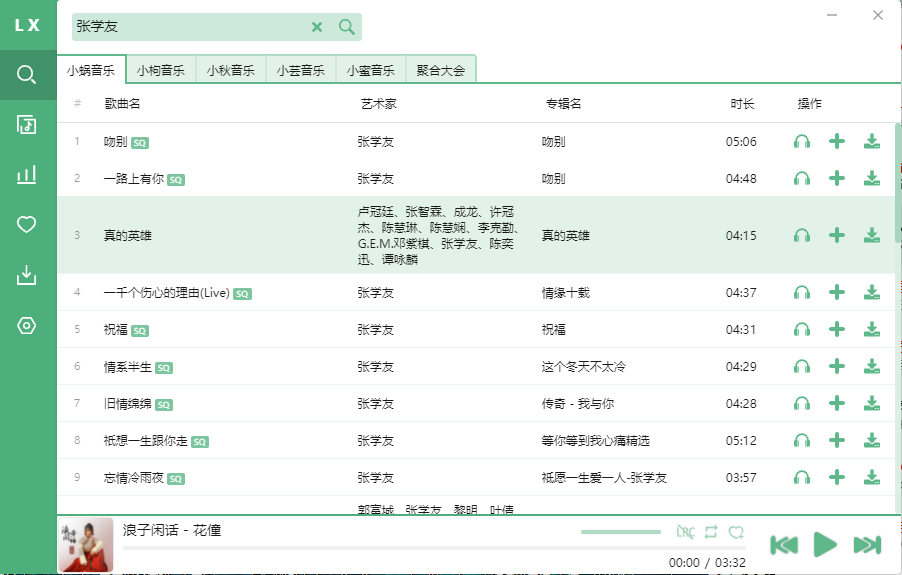Open the song list page in sidebar
This screenshot has width=902, height=575.
click(27, 124)
